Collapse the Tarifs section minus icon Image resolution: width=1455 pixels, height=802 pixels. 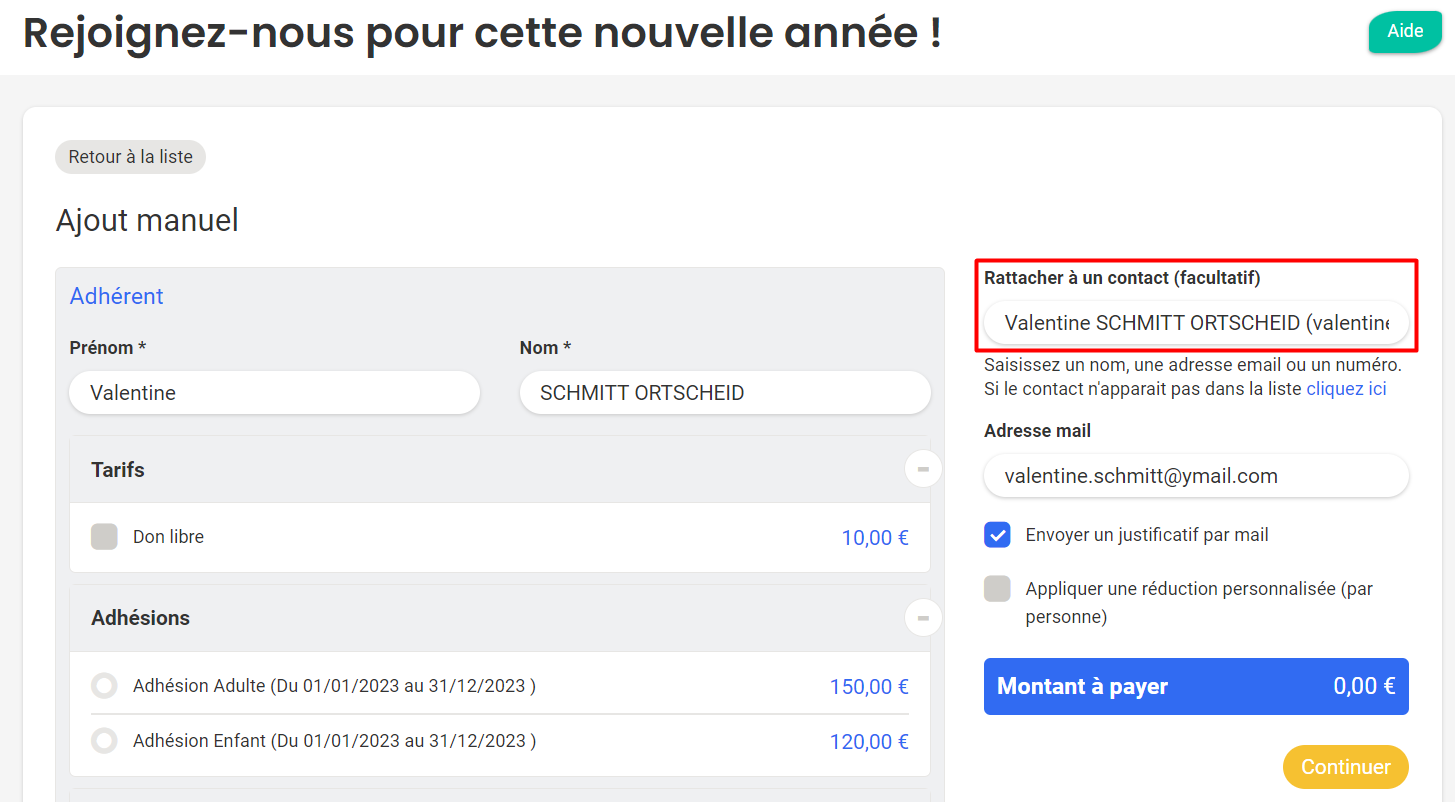pos(923,469)
